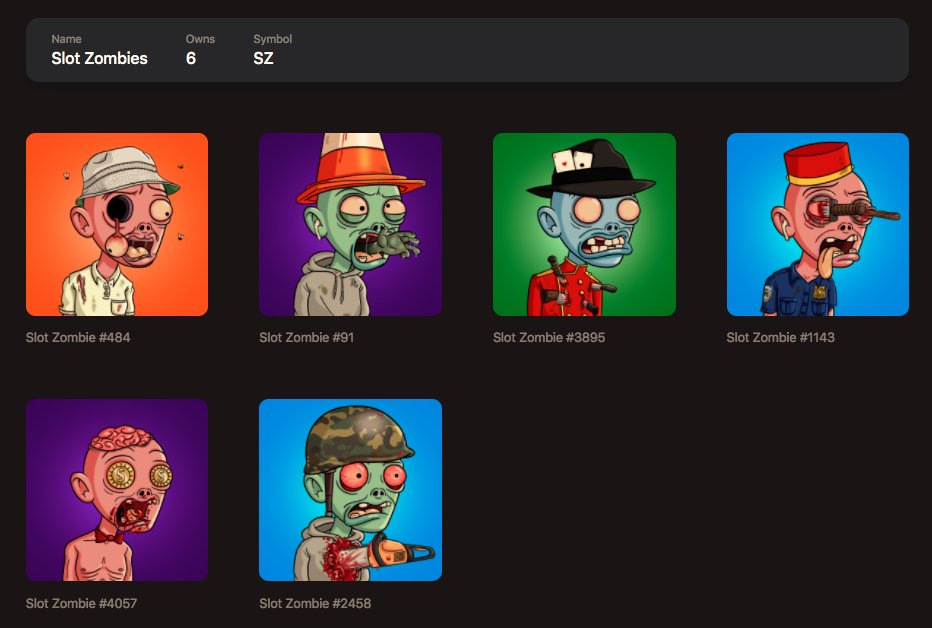Click the owns count '6'

click(191, 58)
